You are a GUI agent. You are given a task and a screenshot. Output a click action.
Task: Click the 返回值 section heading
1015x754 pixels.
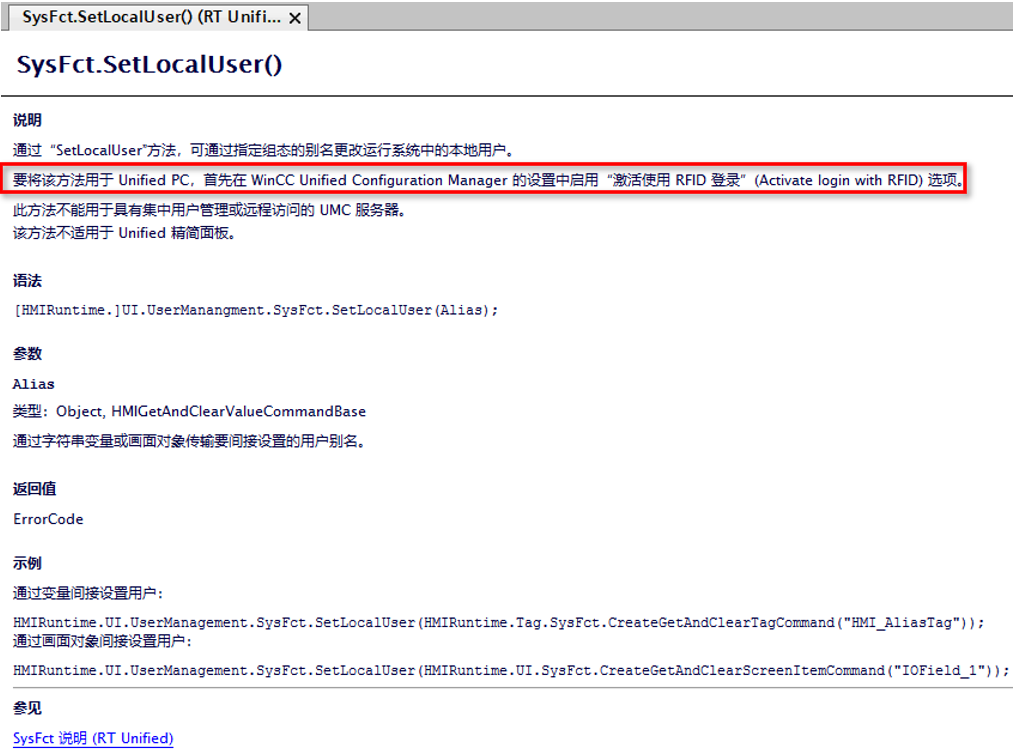click(x=34, y=489)
